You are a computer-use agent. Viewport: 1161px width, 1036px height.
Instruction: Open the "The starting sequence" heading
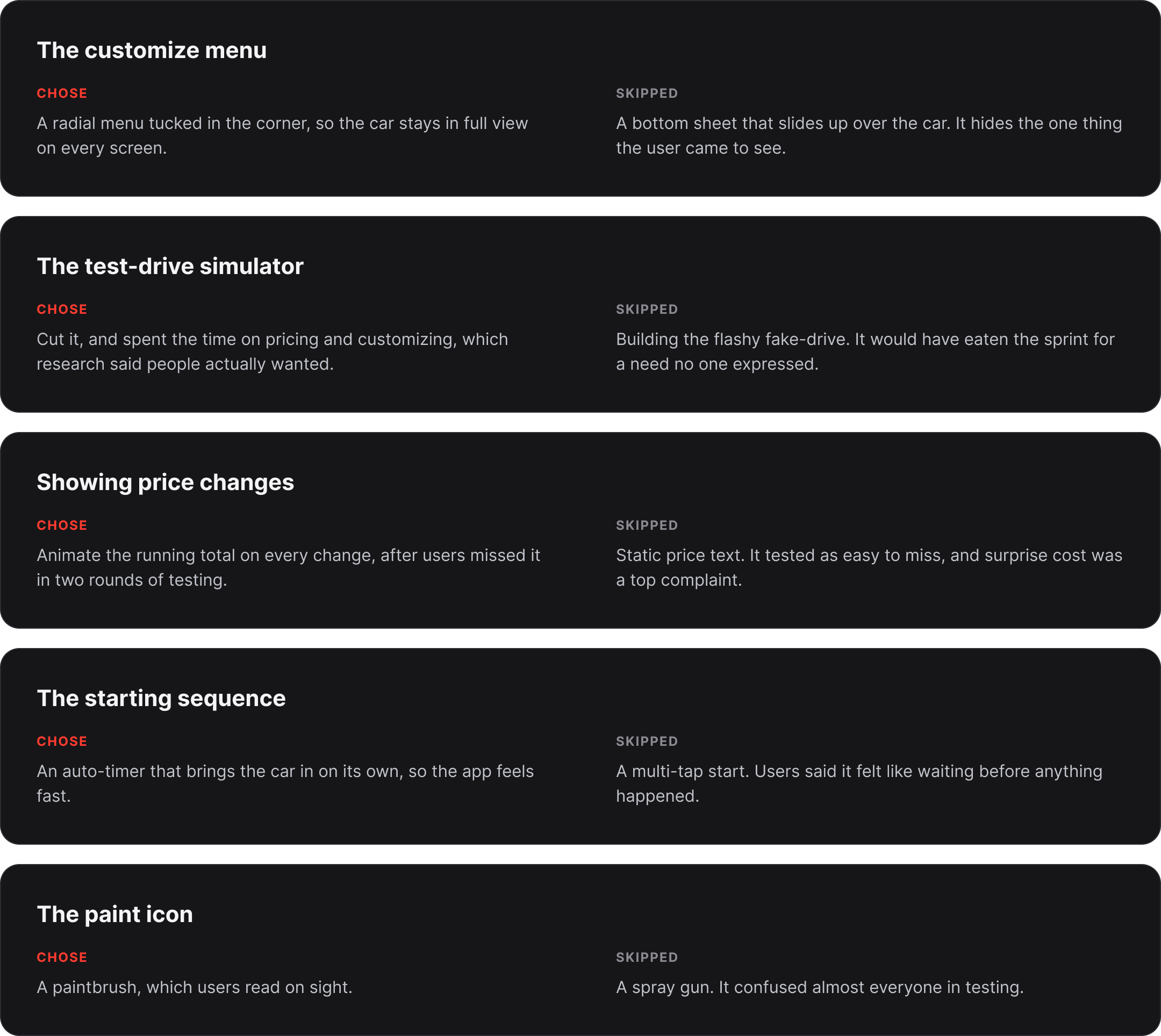click(161, 698)
